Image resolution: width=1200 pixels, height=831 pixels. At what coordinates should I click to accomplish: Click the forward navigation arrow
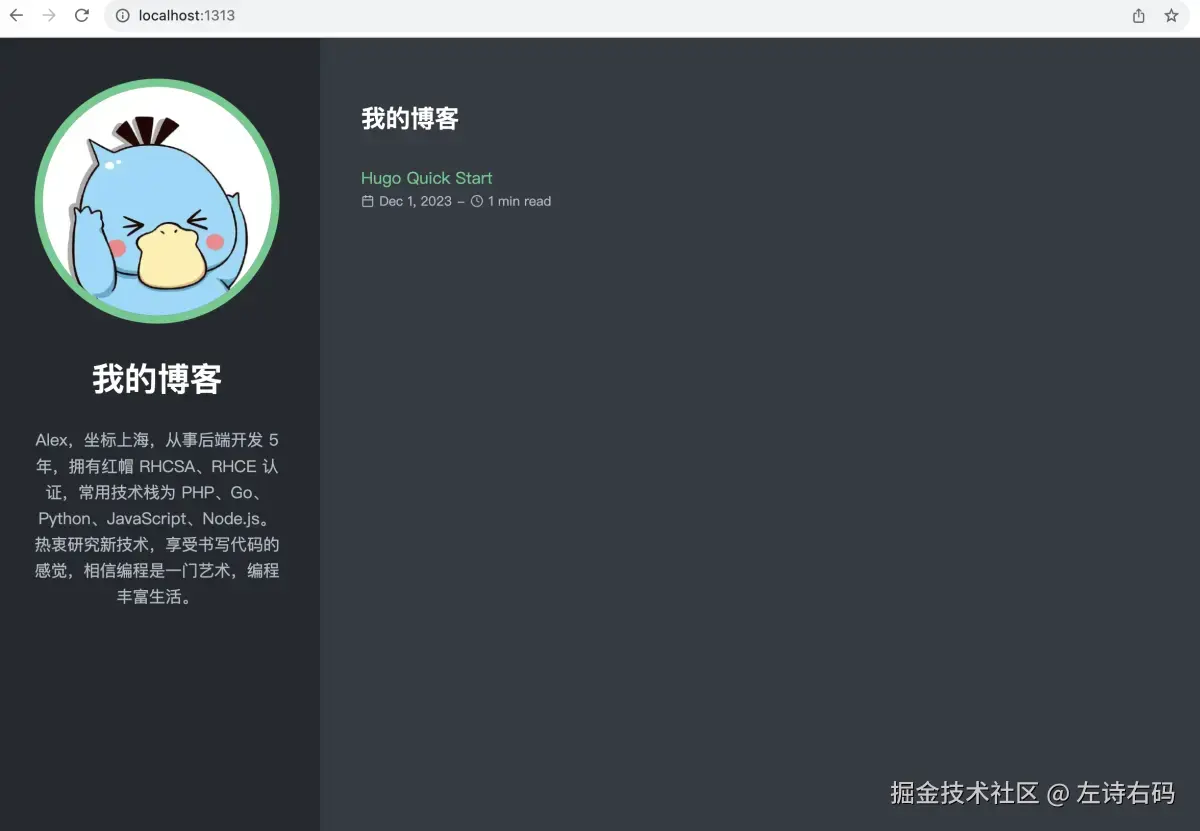[48, 16]
